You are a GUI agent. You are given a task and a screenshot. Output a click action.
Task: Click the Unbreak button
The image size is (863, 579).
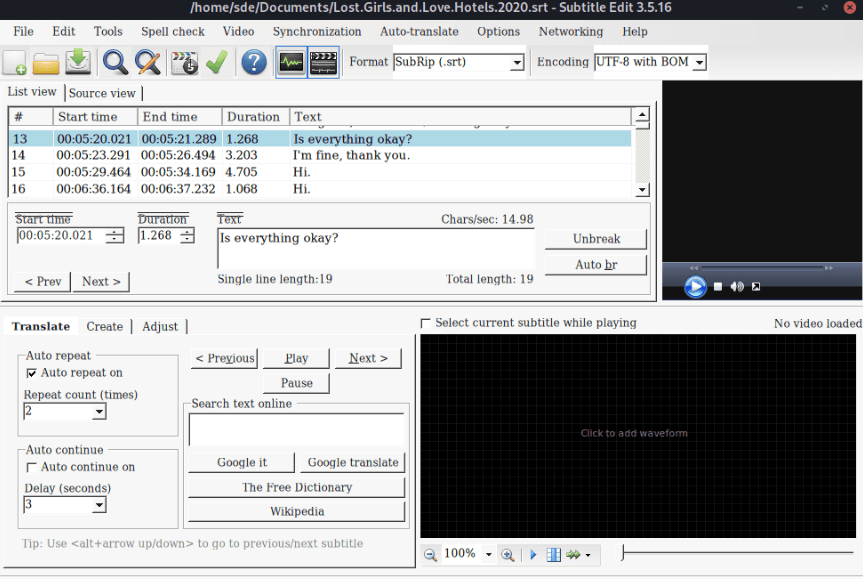[x=596, y=239]
